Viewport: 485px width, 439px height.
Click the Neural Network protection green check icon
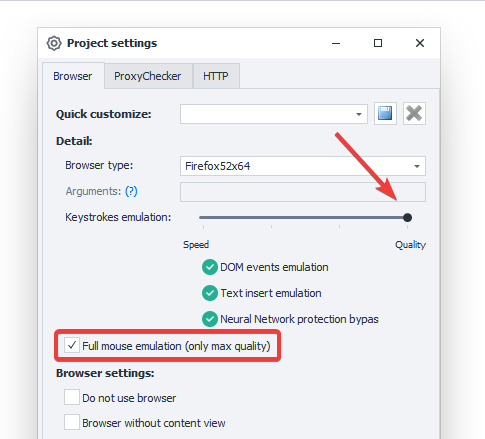pos(210,319)
